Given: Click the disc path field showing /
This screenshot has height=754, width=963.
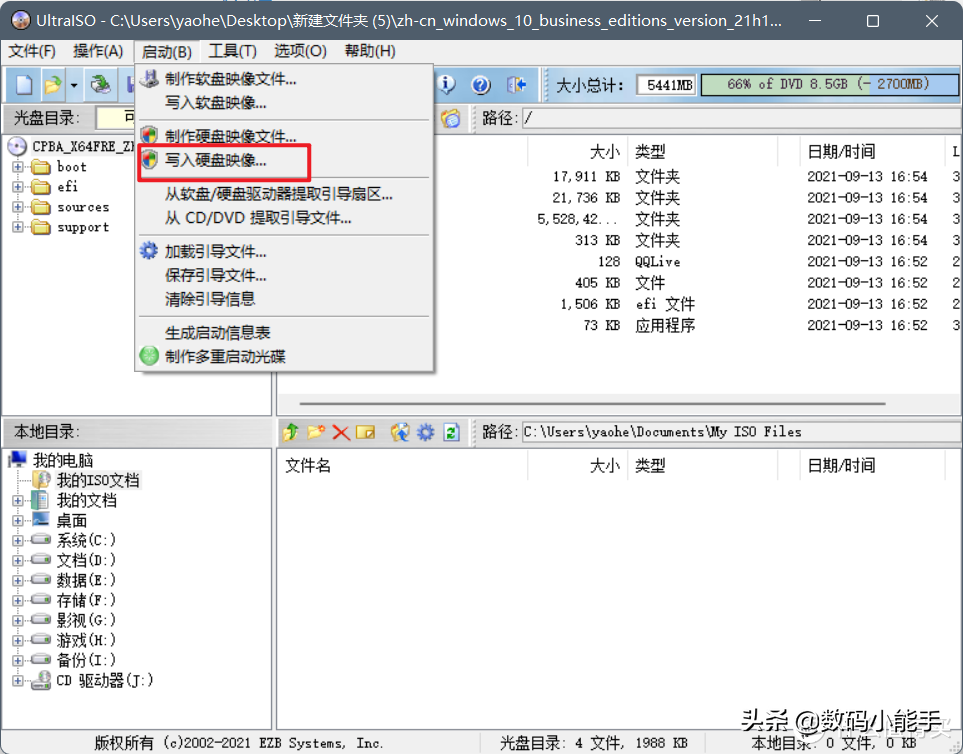Looking at the screenshot, I should click(x=742, y=118).
